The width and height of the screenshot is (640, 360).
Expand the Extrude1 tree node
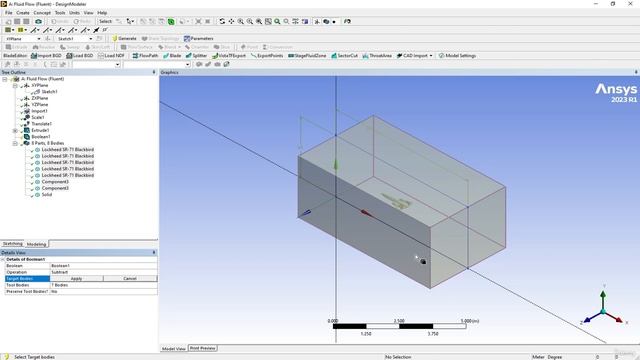click(x=15, y=130)
